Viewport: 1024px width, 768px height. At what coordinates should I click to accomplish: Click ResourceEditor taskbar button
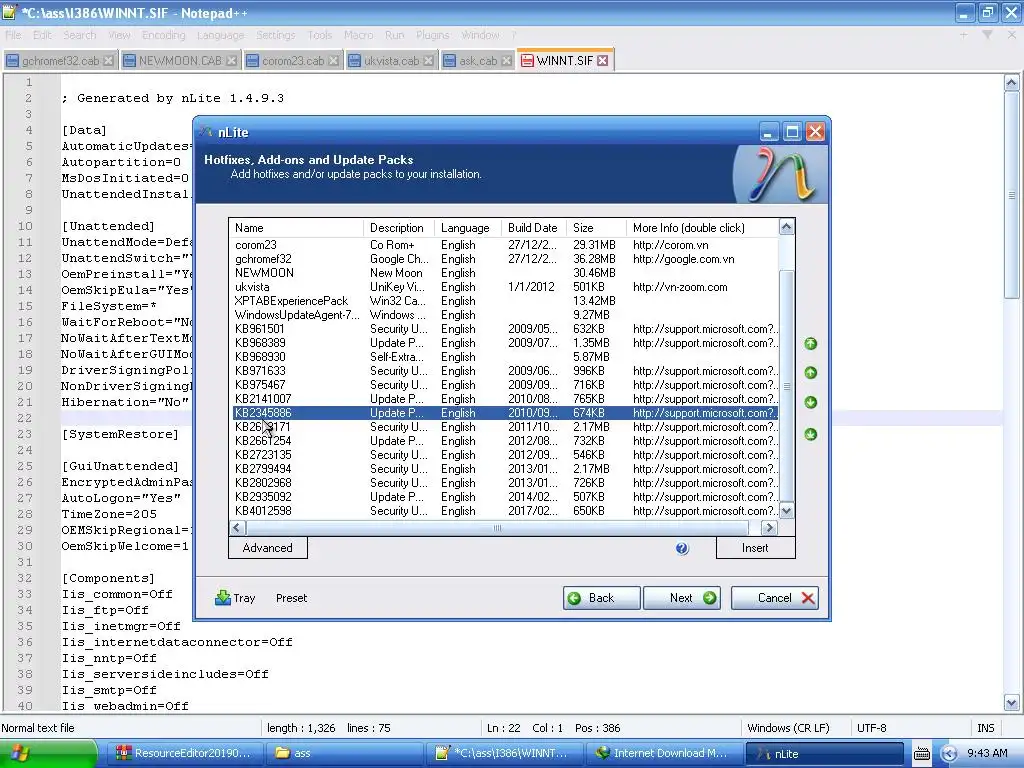(184, 754)
